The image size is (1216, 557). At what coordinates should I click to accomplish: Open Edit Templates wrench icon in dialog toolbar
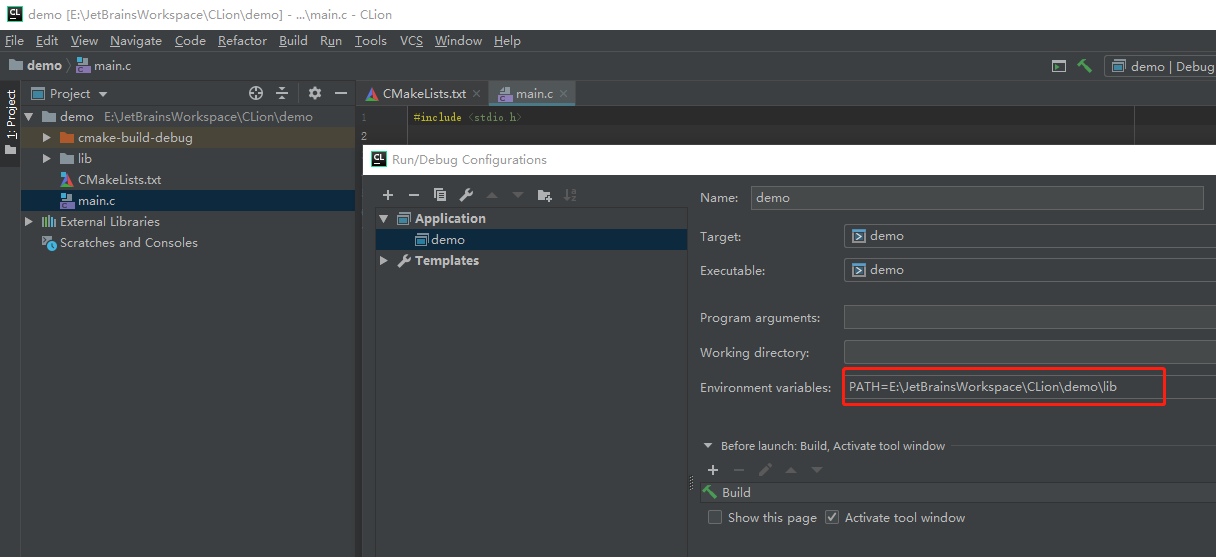[x=466, y=195]
